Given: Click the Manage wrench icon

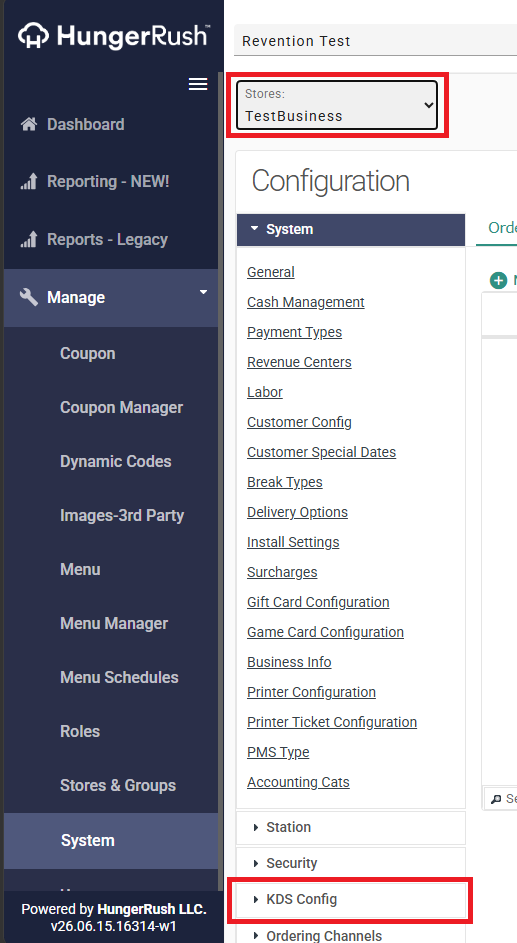Looking at the screenshot, I should (28, 297).
